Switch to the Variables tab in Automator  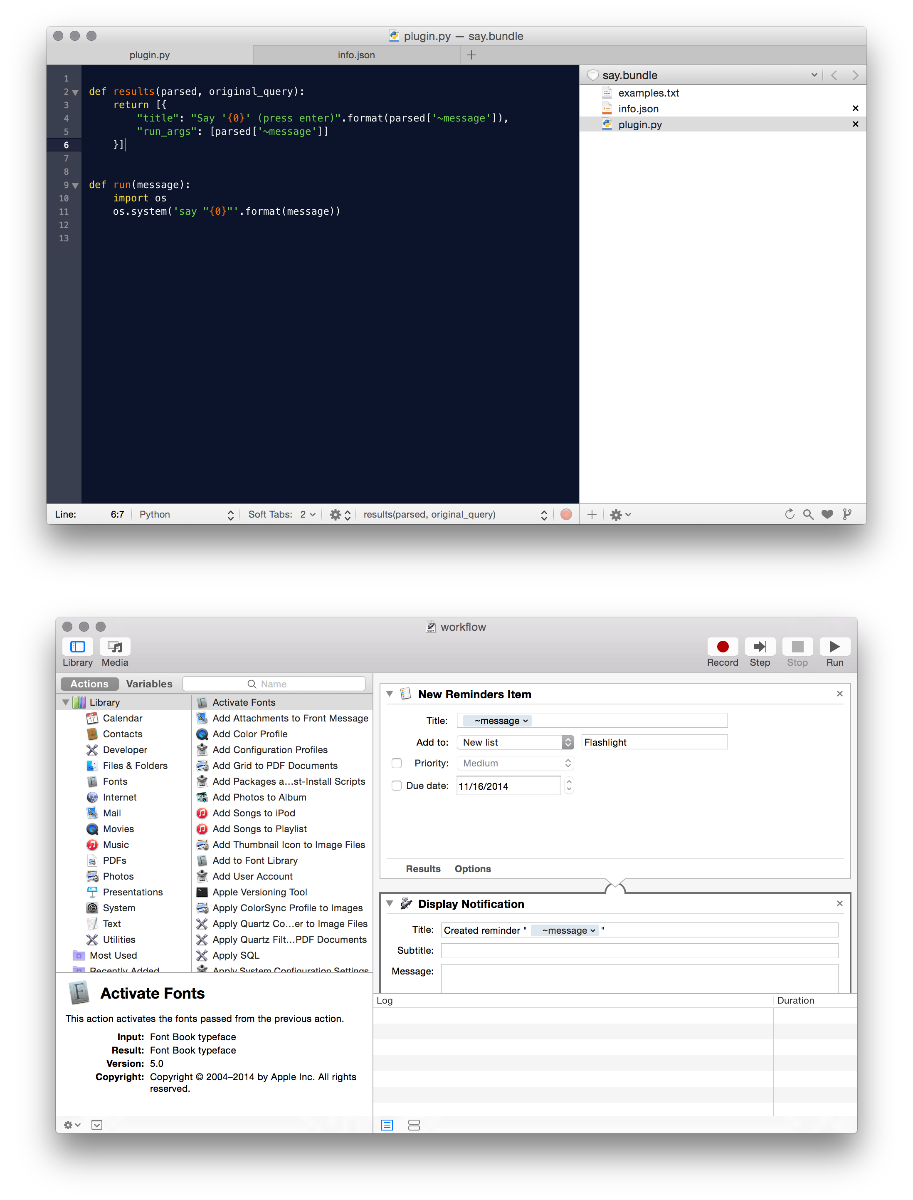pos(149,683)
